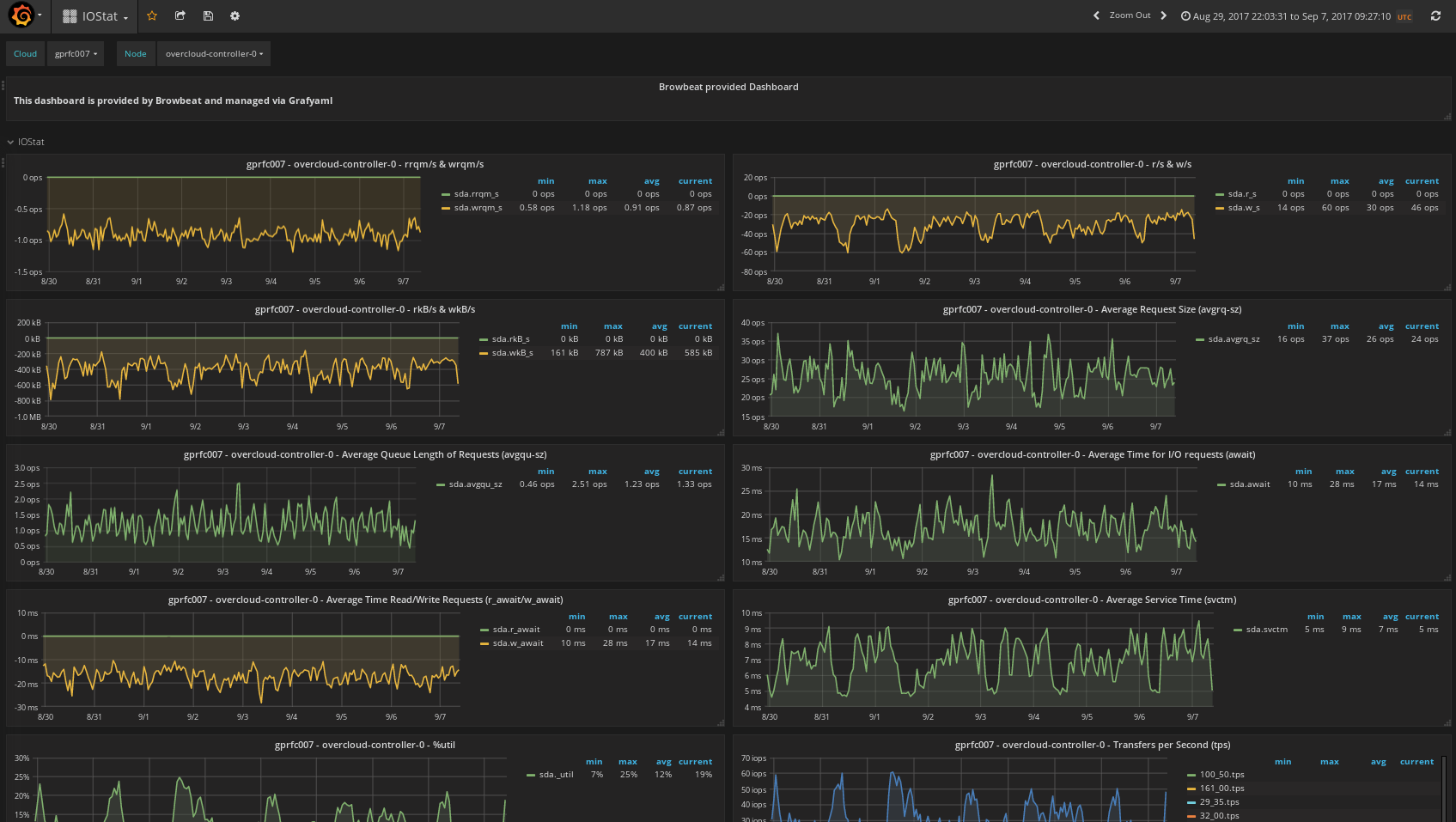
Task: Shift time range forward with right arrow
Action: coord(1164,15)
